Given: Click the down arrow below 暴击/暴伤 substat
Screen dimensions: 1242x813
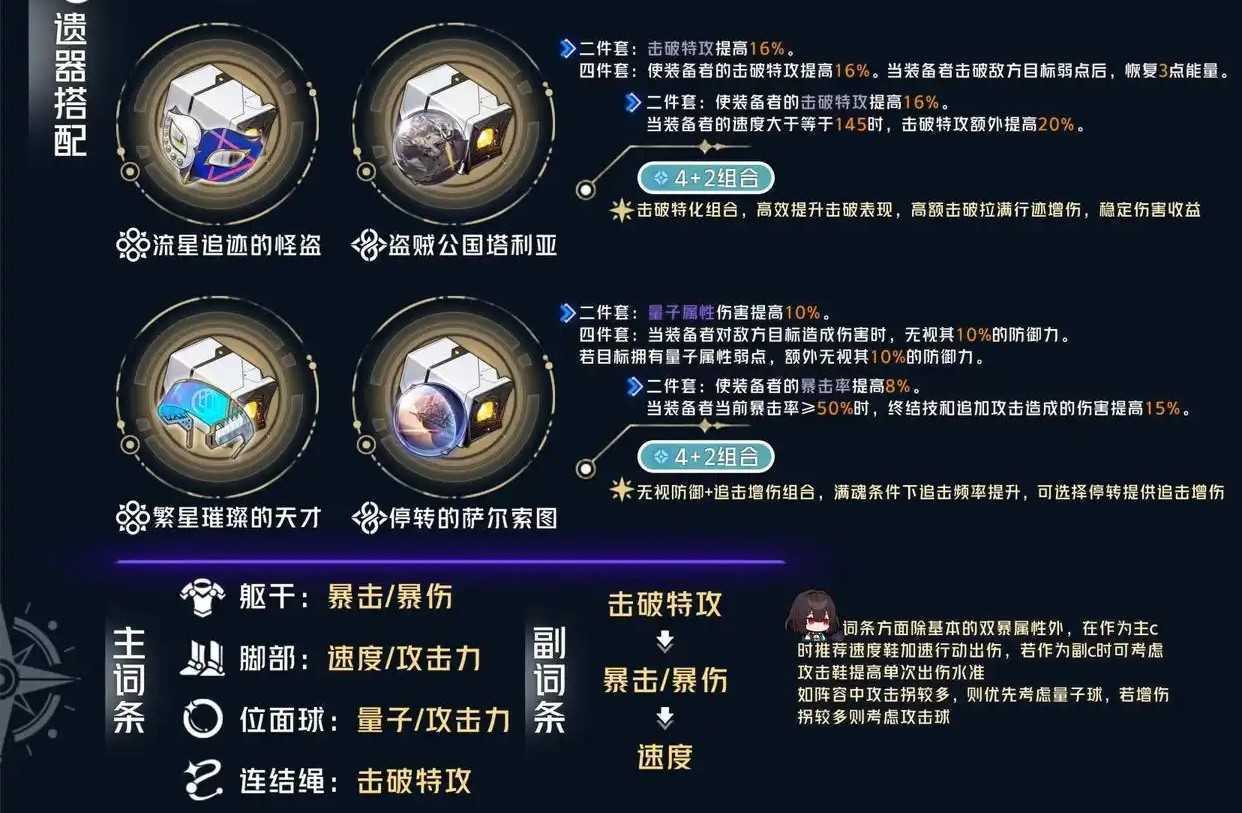Looking at the screenshot, I should coord(664,718).
